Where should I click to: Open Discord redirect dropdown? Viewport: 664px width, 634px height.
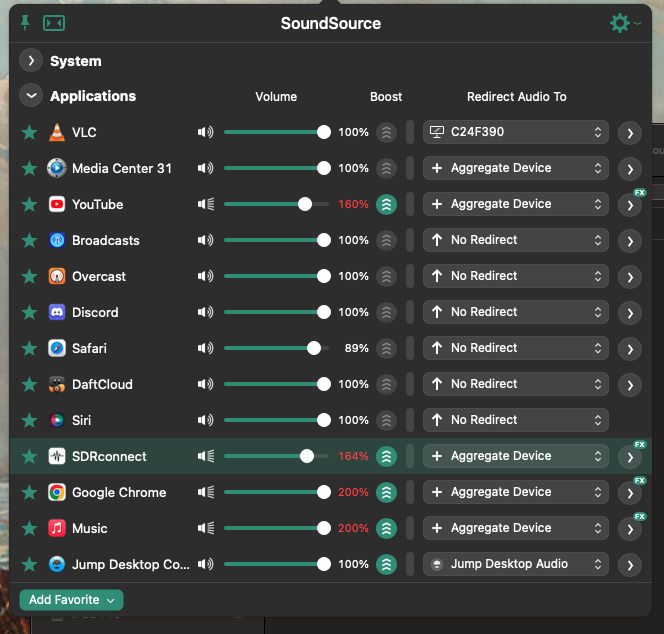[x=516, y=312]
